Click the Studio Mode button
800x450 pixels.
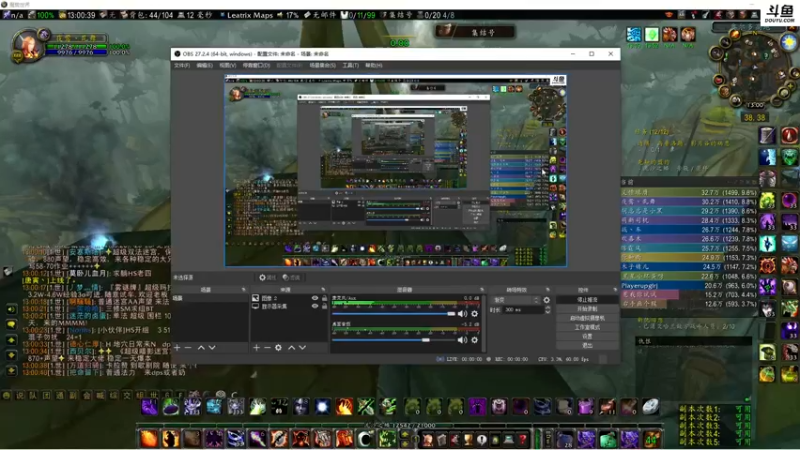click(587, 327)
